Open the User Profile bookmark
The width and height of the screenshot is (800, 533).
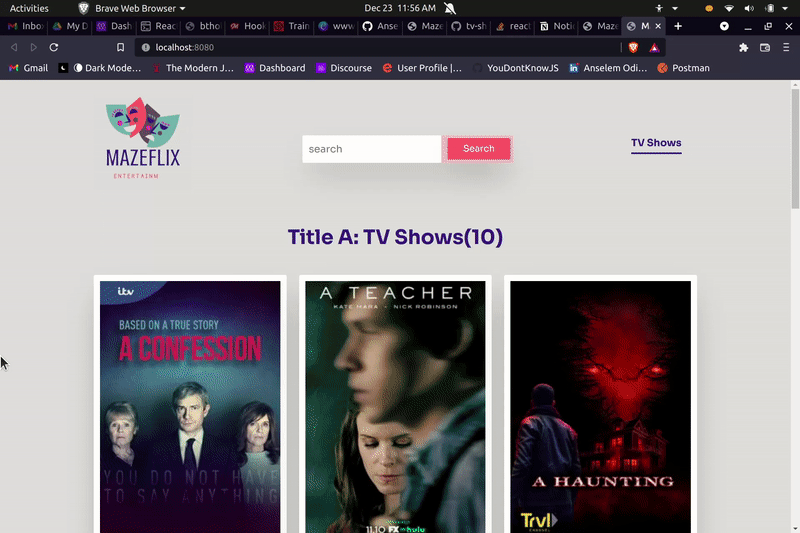click(x=422, y=68)
